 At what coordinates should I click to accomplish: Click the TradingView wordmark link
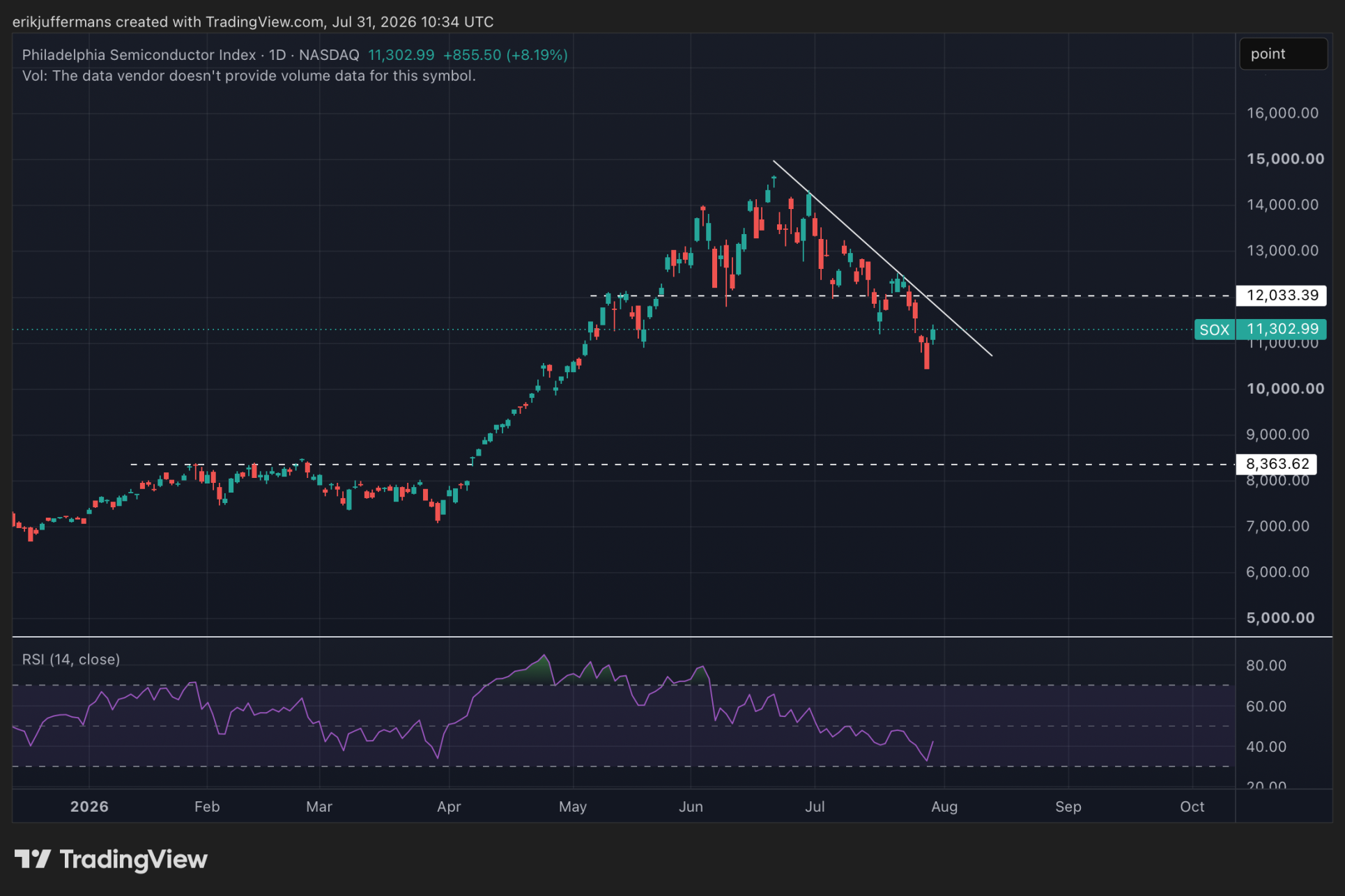[x=133, y=859]
